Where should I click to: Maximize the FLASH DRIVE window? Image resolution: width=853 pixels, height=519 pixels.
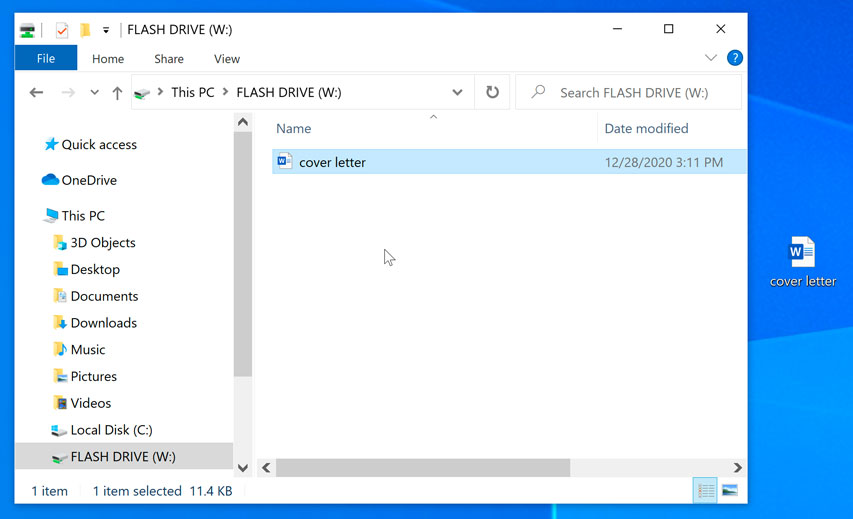pyautogui.click(x=669, y=29)
